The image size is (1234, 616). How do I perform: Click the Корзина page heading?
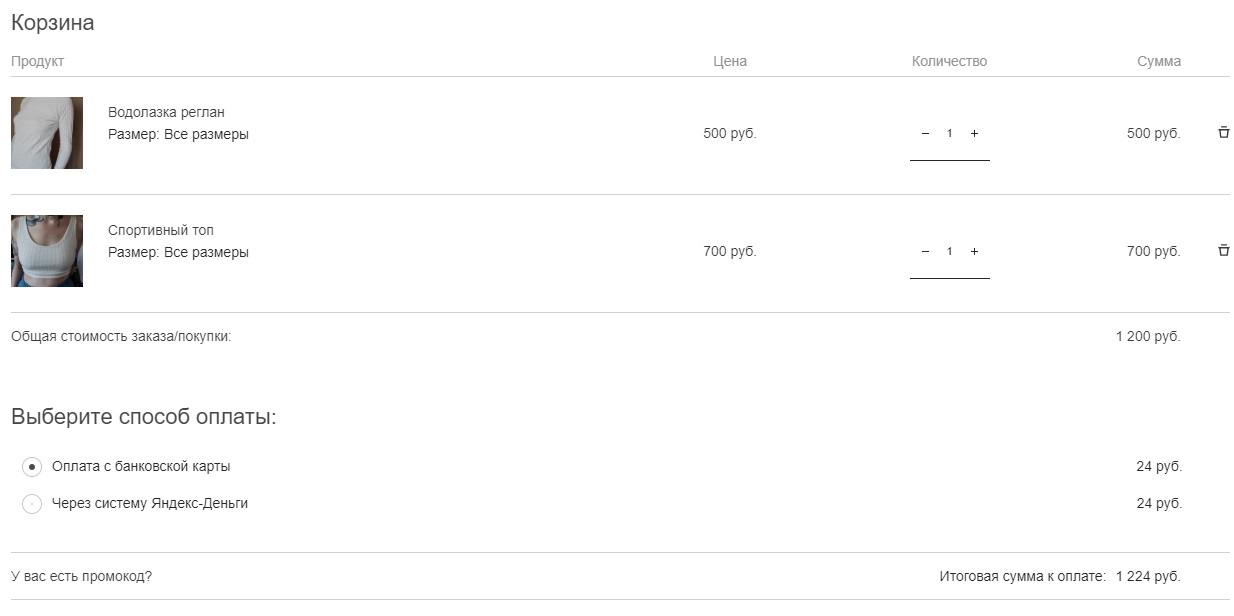click(x=52, y=22)
